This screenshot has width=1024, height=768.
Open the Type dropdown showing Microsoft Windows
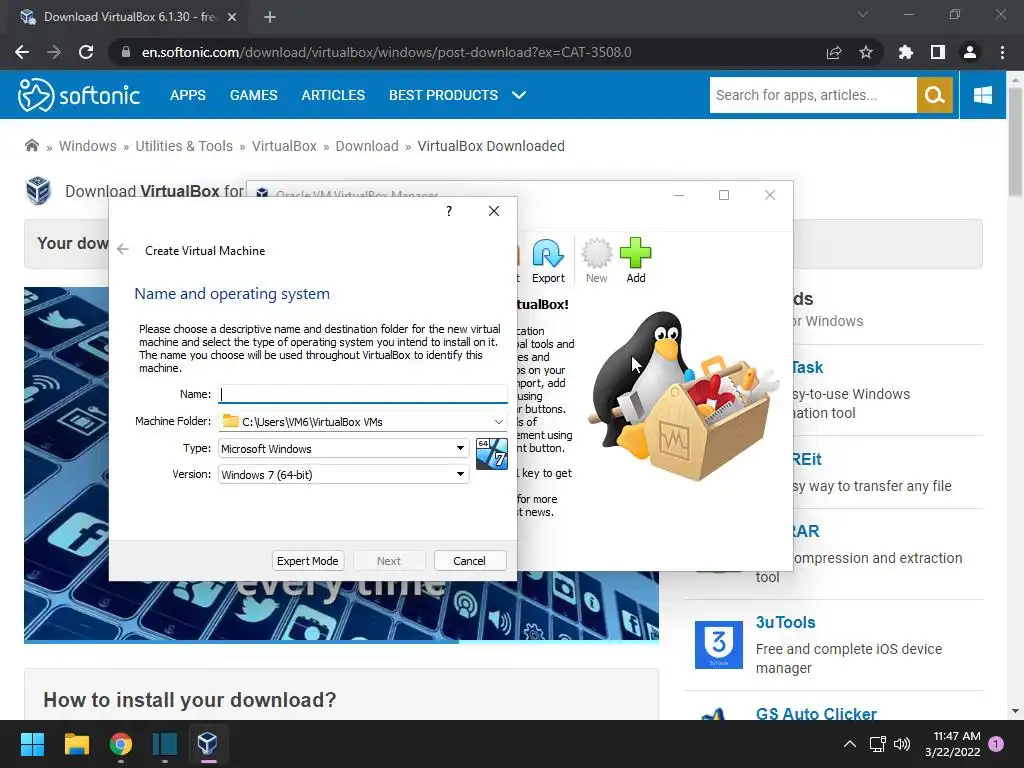click(344, 449)
